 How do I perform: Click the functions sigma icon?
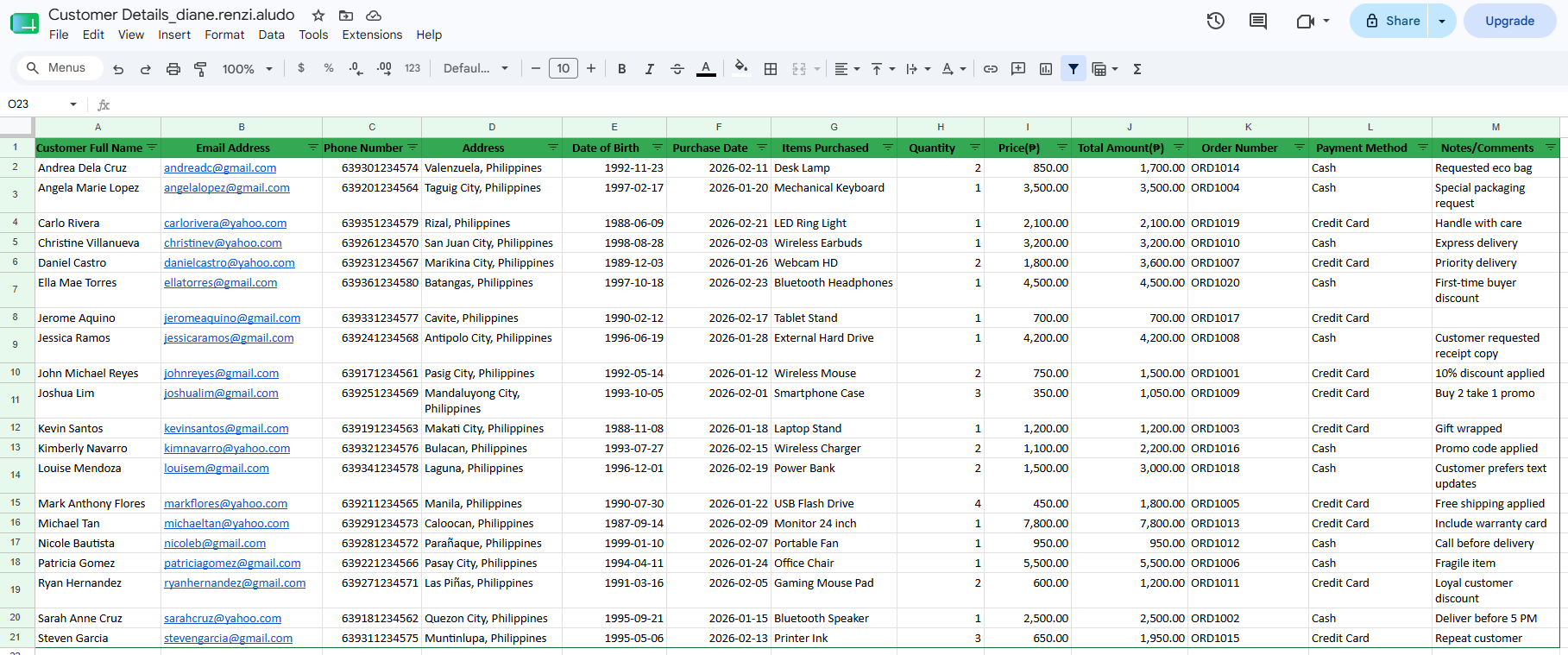pyautogui.click(x=1137, y=69)
